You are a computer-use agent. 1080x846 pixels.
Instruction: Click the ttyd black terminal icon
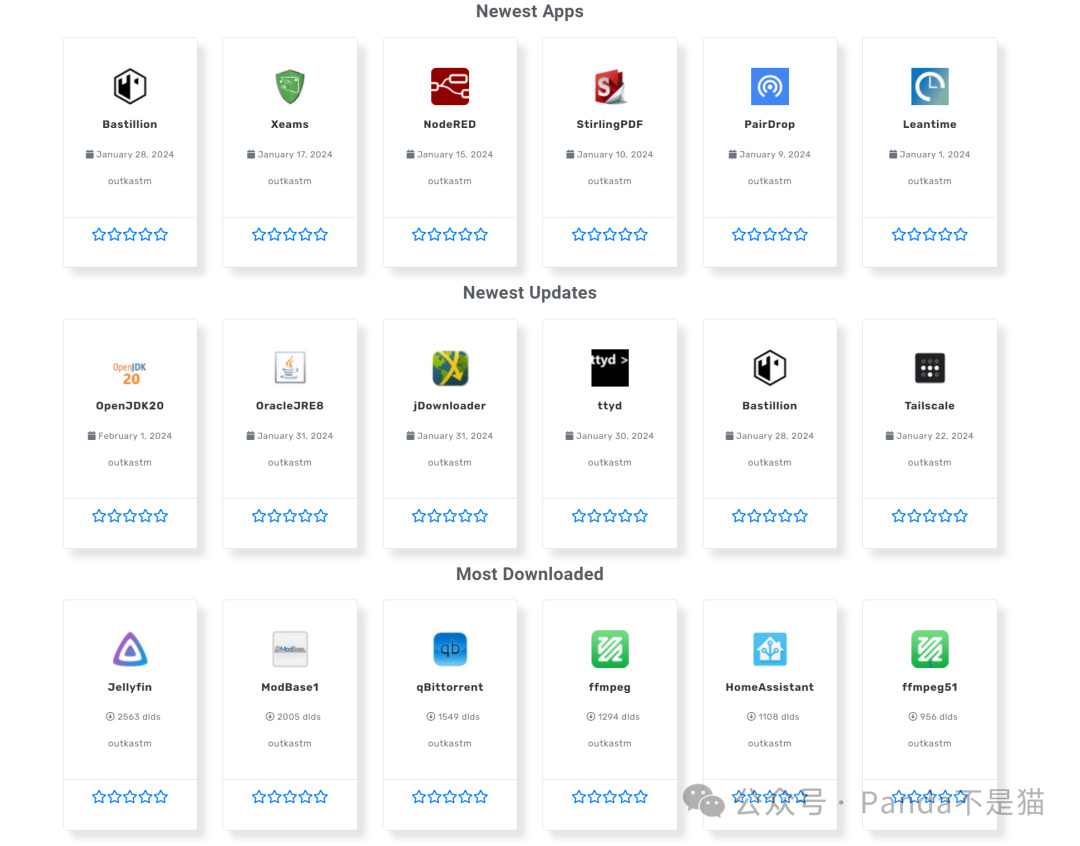pos(610,367)
